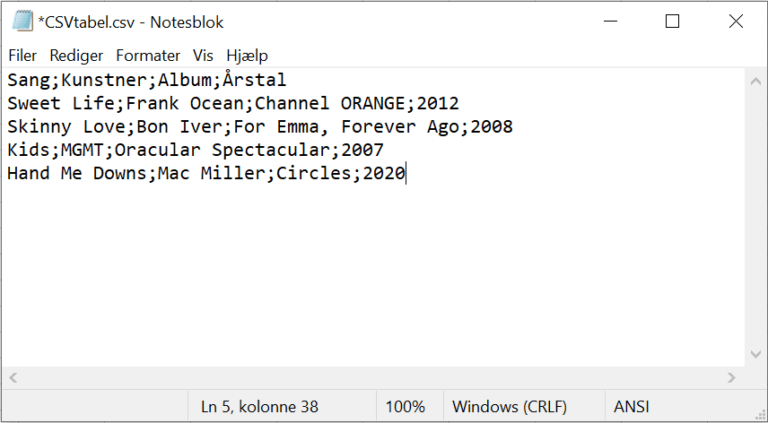
Task: Open the Vis menu
Action: click(203, 55)
